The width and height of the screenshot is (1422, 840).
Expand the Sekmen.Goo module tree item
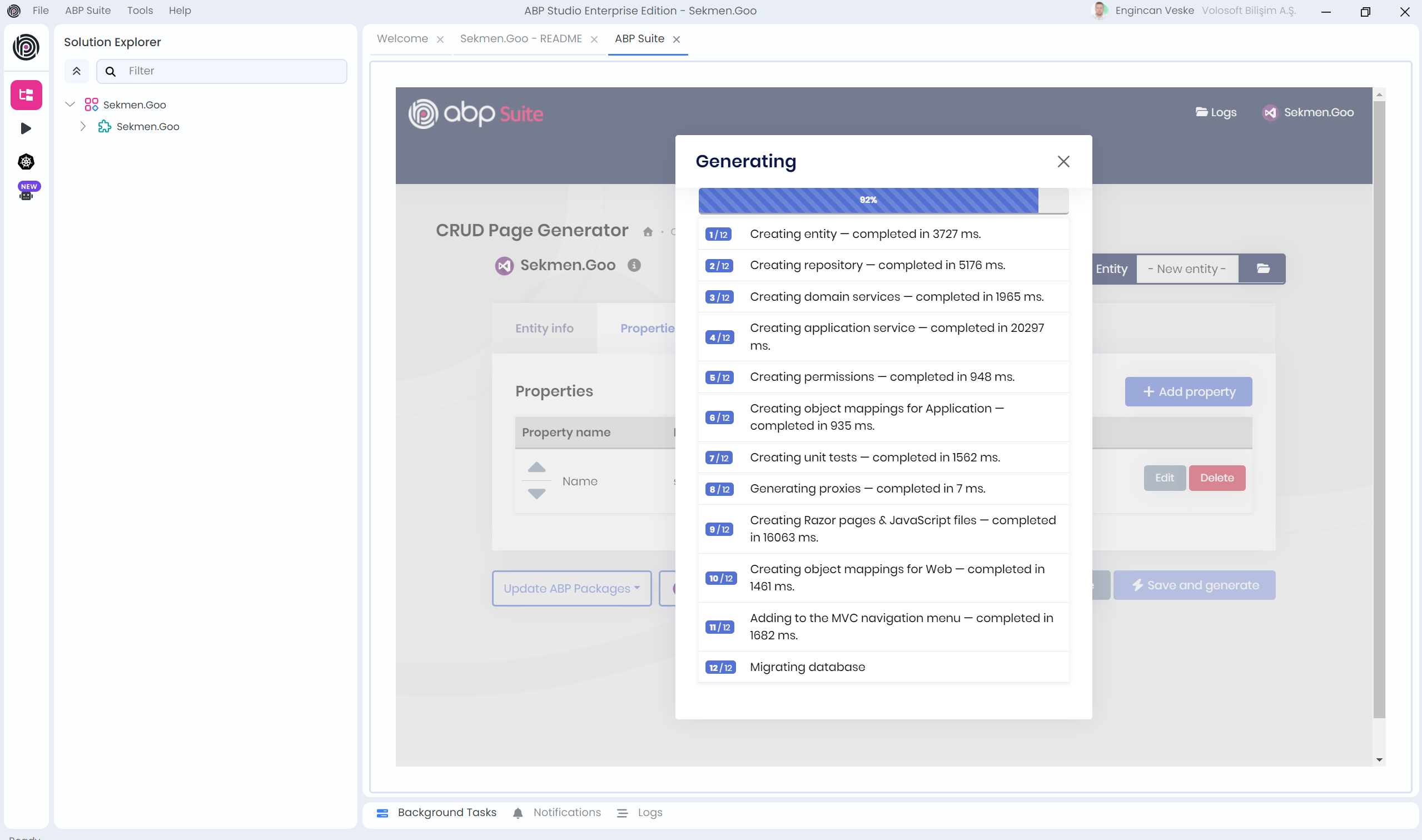tap(83, 126)
